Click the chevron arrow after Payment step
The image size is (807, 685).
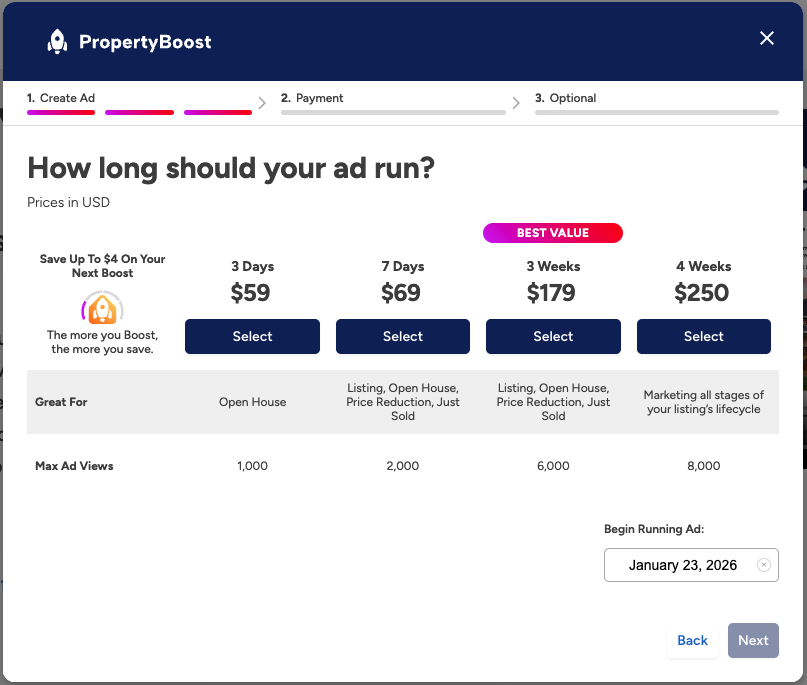click(x=516, y=102)
